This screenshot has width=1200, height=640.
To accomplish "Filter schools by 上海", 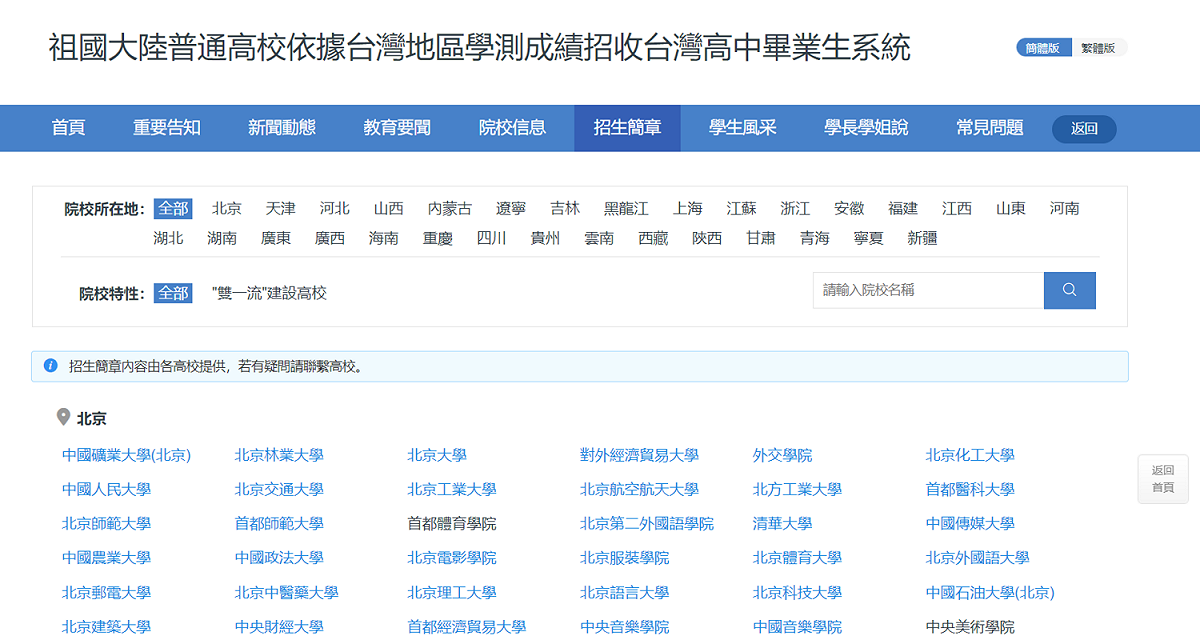I will click(688, 208).
